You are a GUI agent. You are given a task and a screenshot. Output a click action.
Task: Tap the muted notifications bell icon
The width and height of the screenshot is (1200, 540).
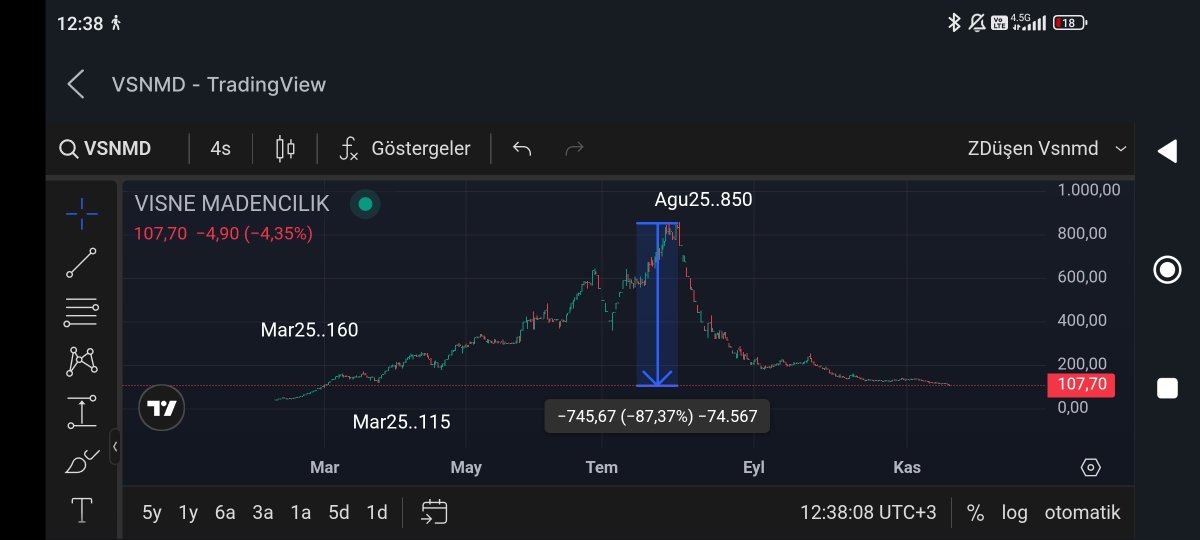pos(977,22)
